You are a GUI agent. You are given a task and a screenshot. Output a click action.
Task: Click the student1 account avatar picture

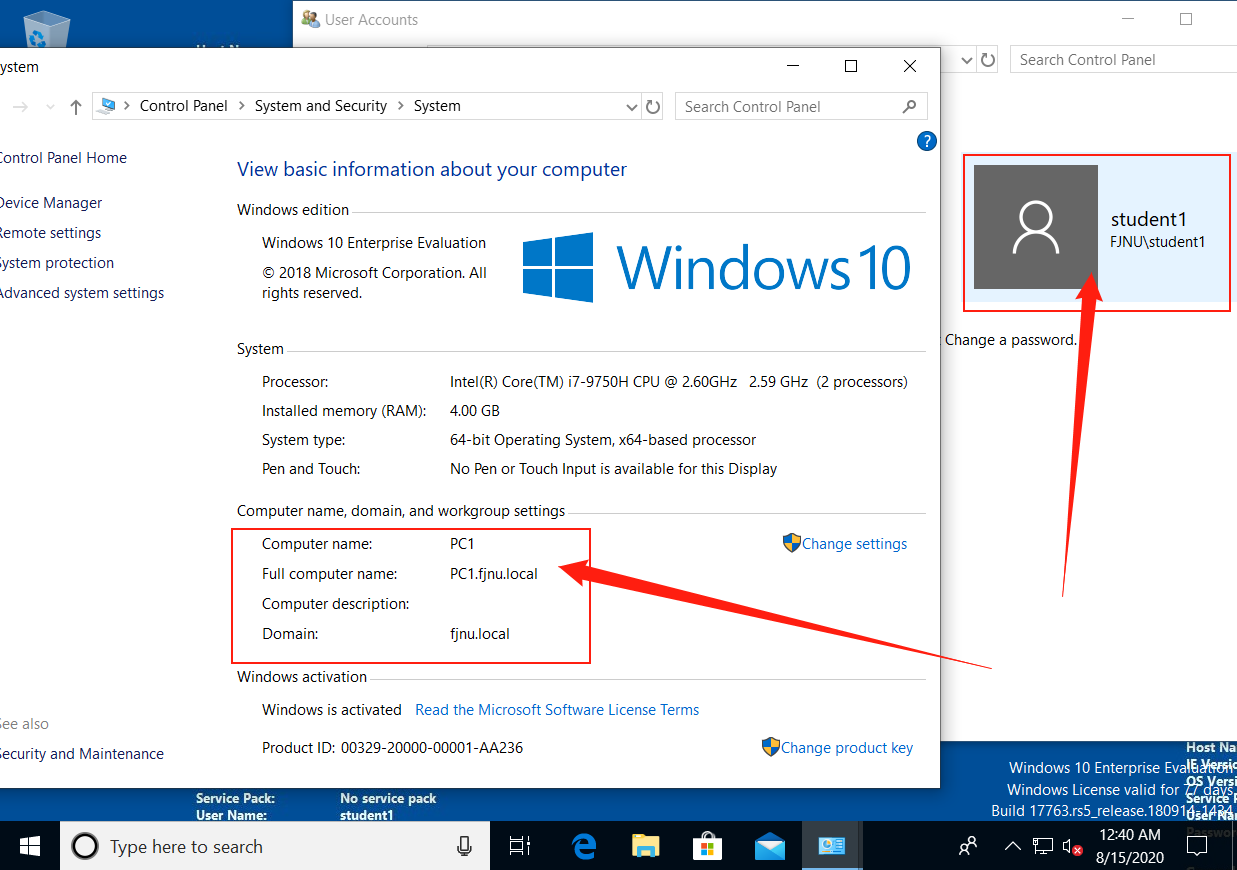tap(1036, 228)
